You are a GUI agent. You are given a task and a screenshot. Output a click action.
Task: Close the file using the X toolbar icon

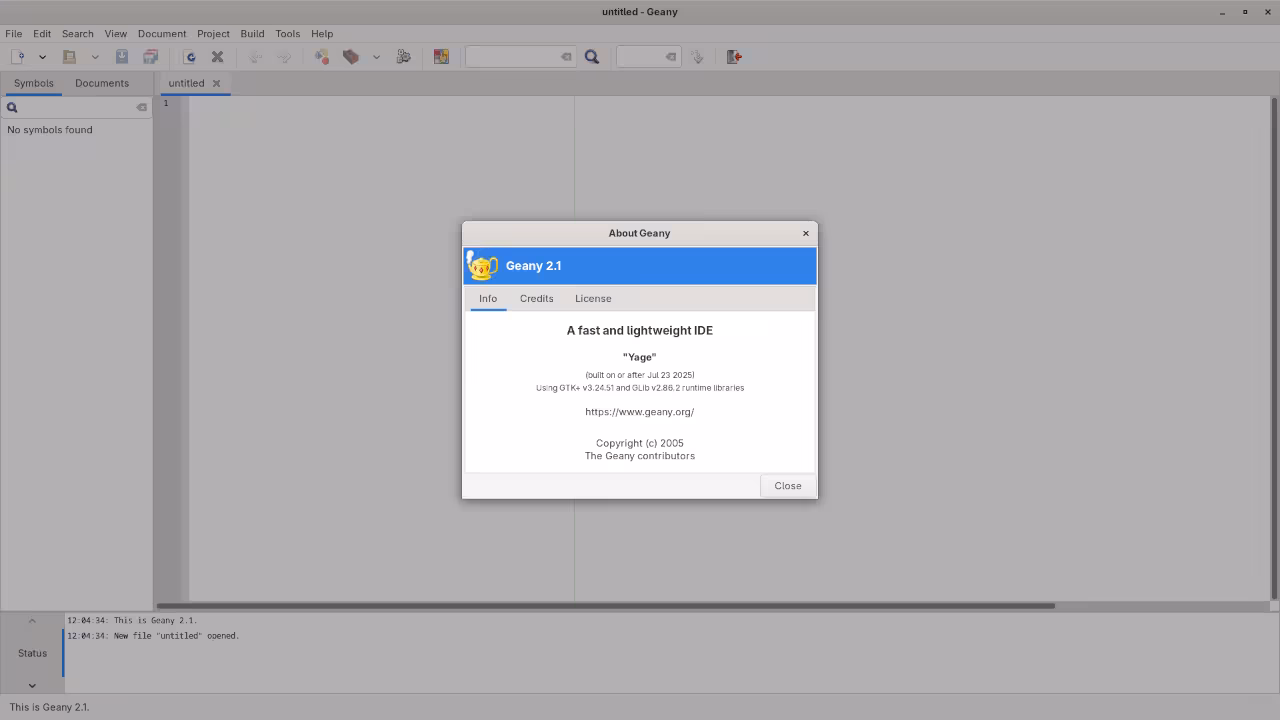pos(217,56)
